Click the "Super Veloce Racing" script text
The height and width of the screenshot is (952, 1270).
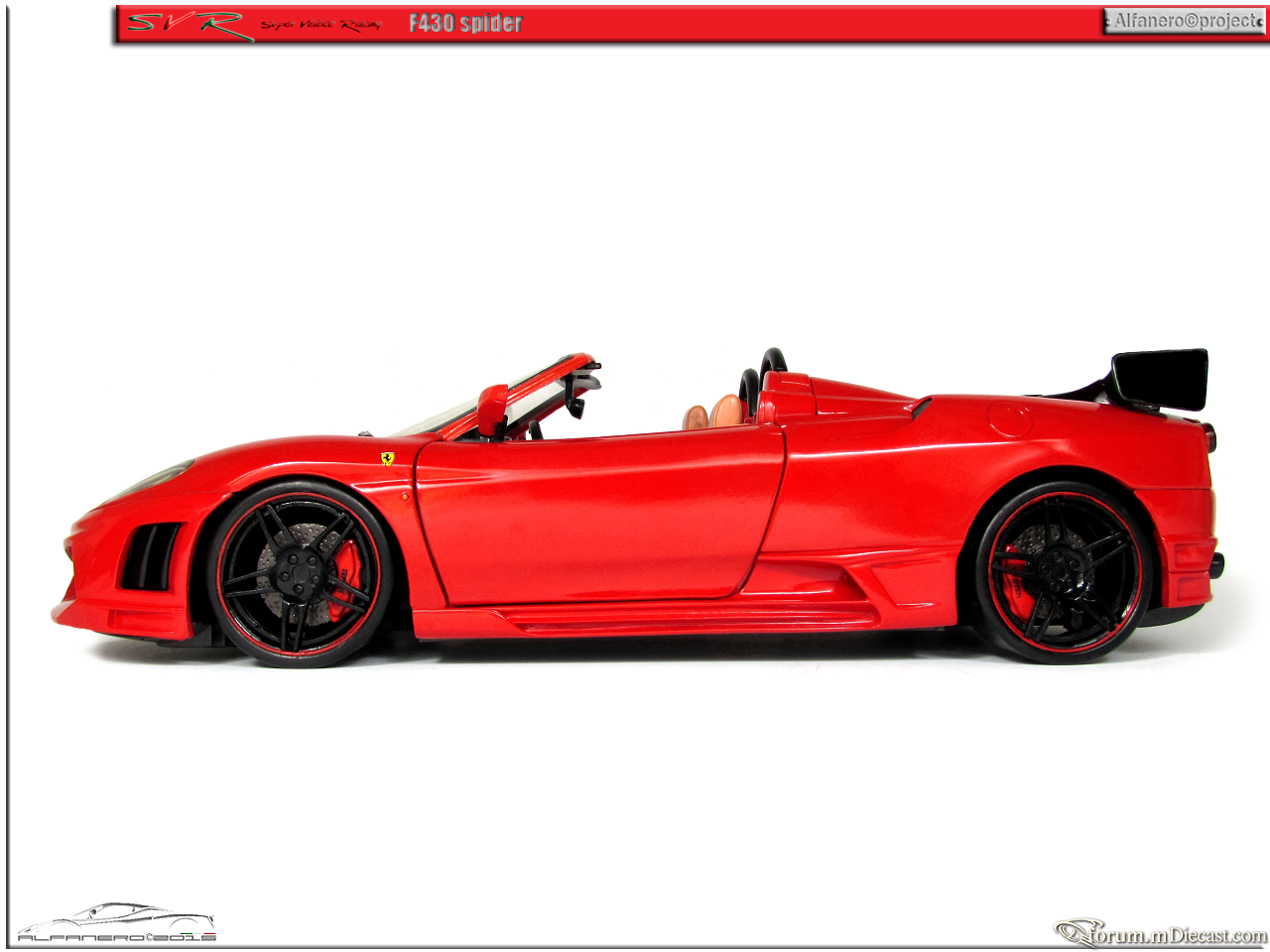(x=321, y=25)
